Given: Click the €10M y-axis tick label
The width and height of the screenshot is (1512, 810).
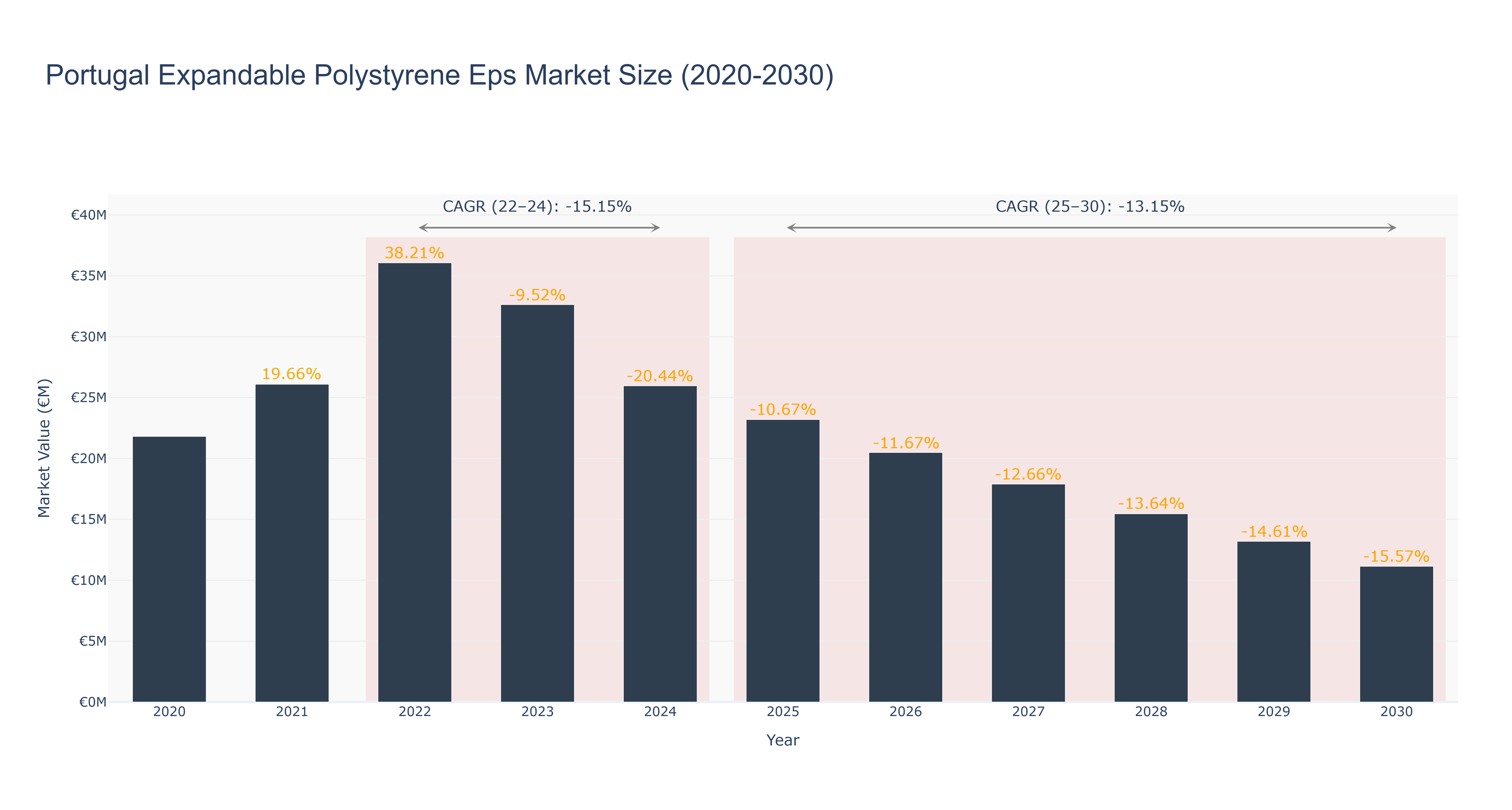Looking at the screenshot, I should click(x=89, y=580).
